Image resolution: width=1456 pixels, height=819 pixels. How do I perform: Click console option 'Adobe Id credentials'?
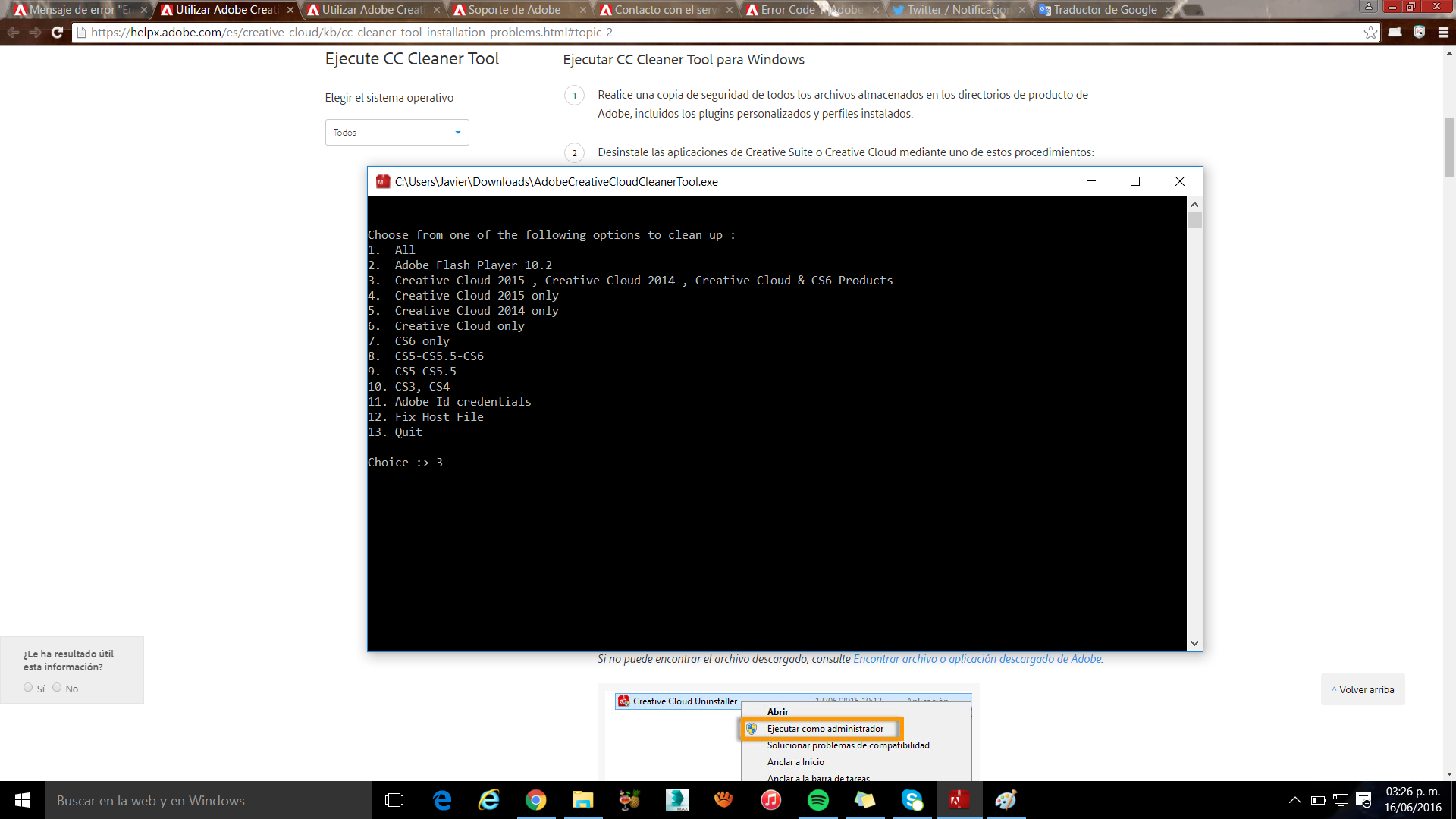tap(463, 401)
